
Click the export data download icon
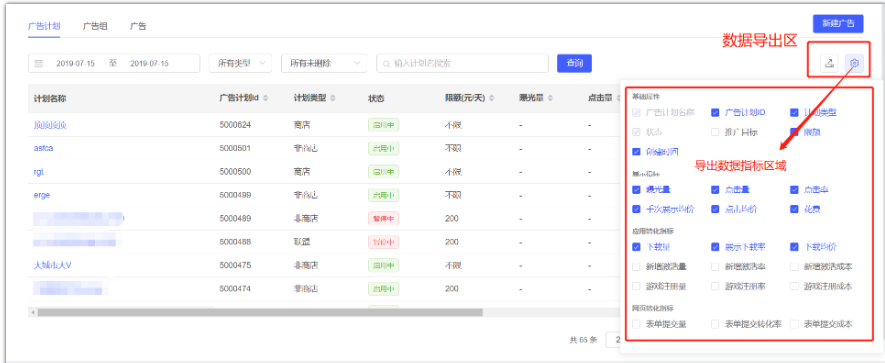pyautogui.click(x=829, y=64)
